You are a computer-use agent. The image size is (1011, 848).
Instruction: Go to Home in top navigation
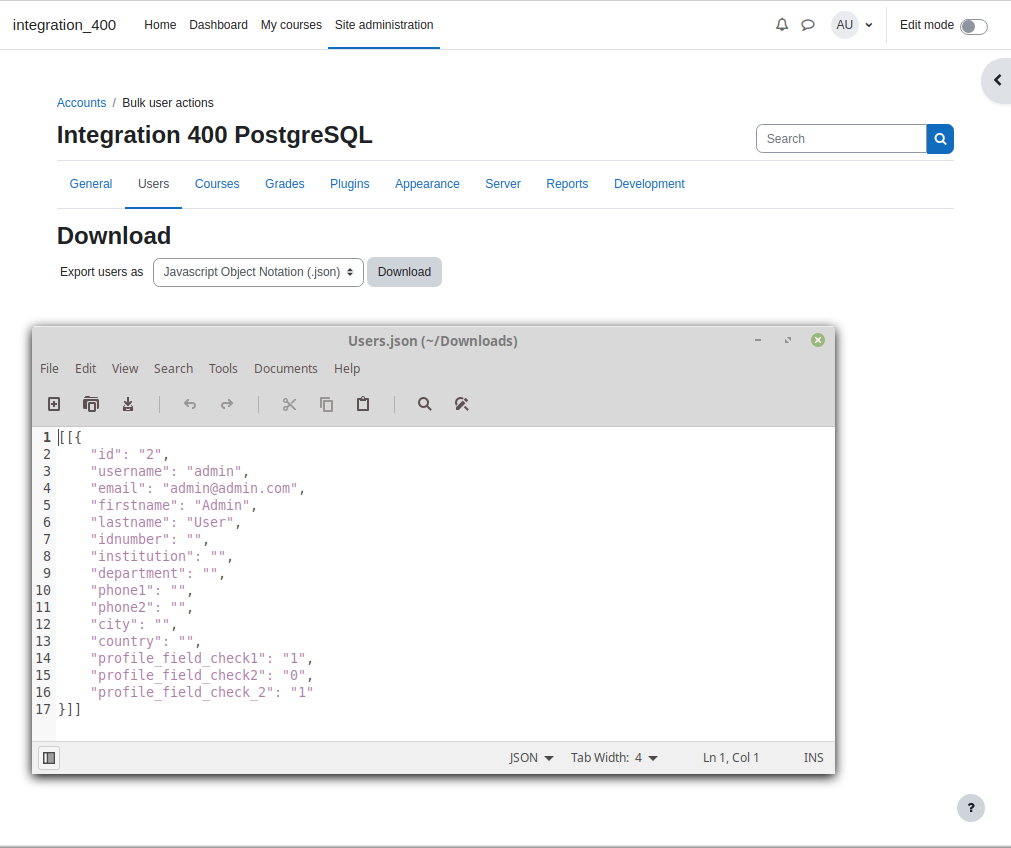coord(160,25)
